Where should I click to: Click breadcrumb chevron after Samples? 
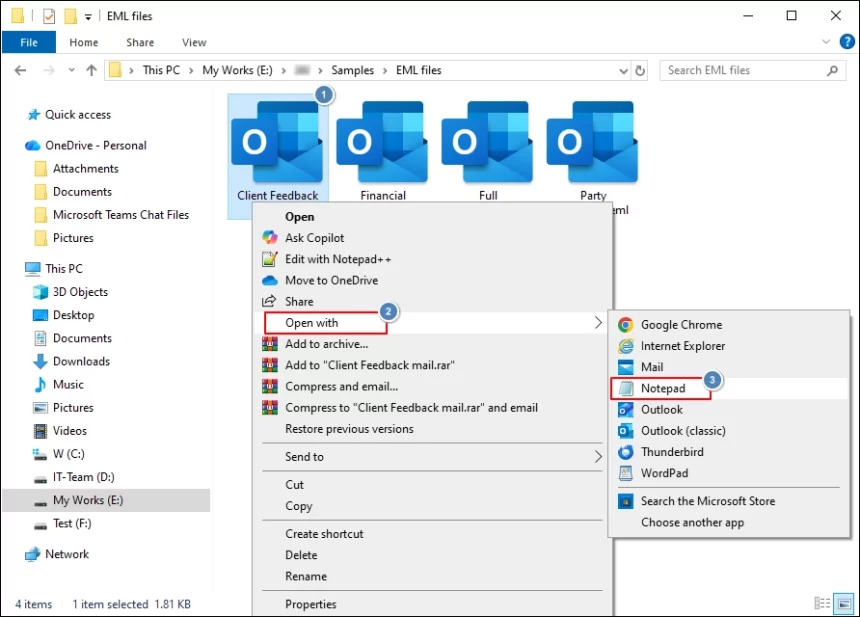tap(385, 71)
